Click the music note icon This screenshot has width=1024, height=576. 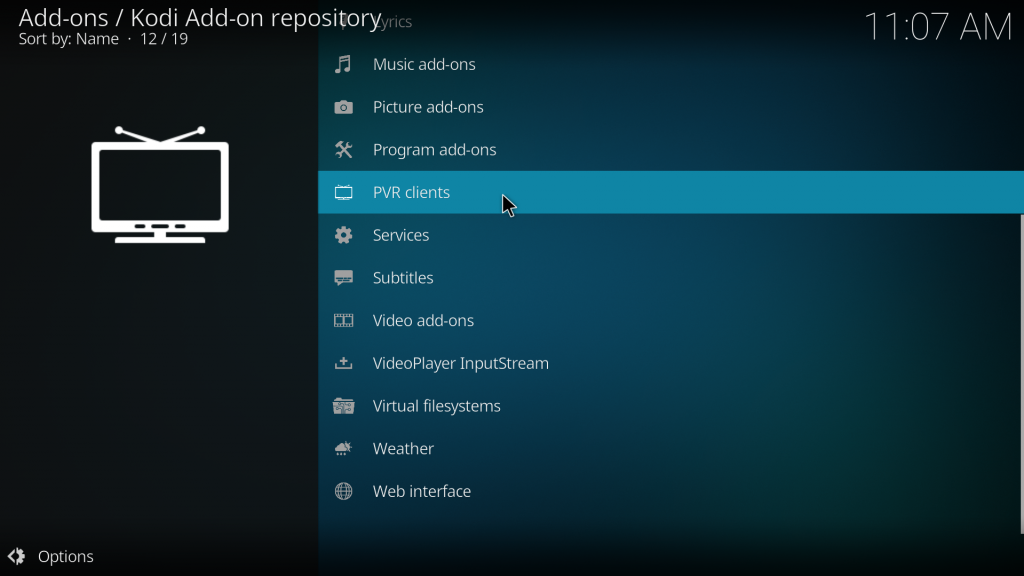coord(344,64)
